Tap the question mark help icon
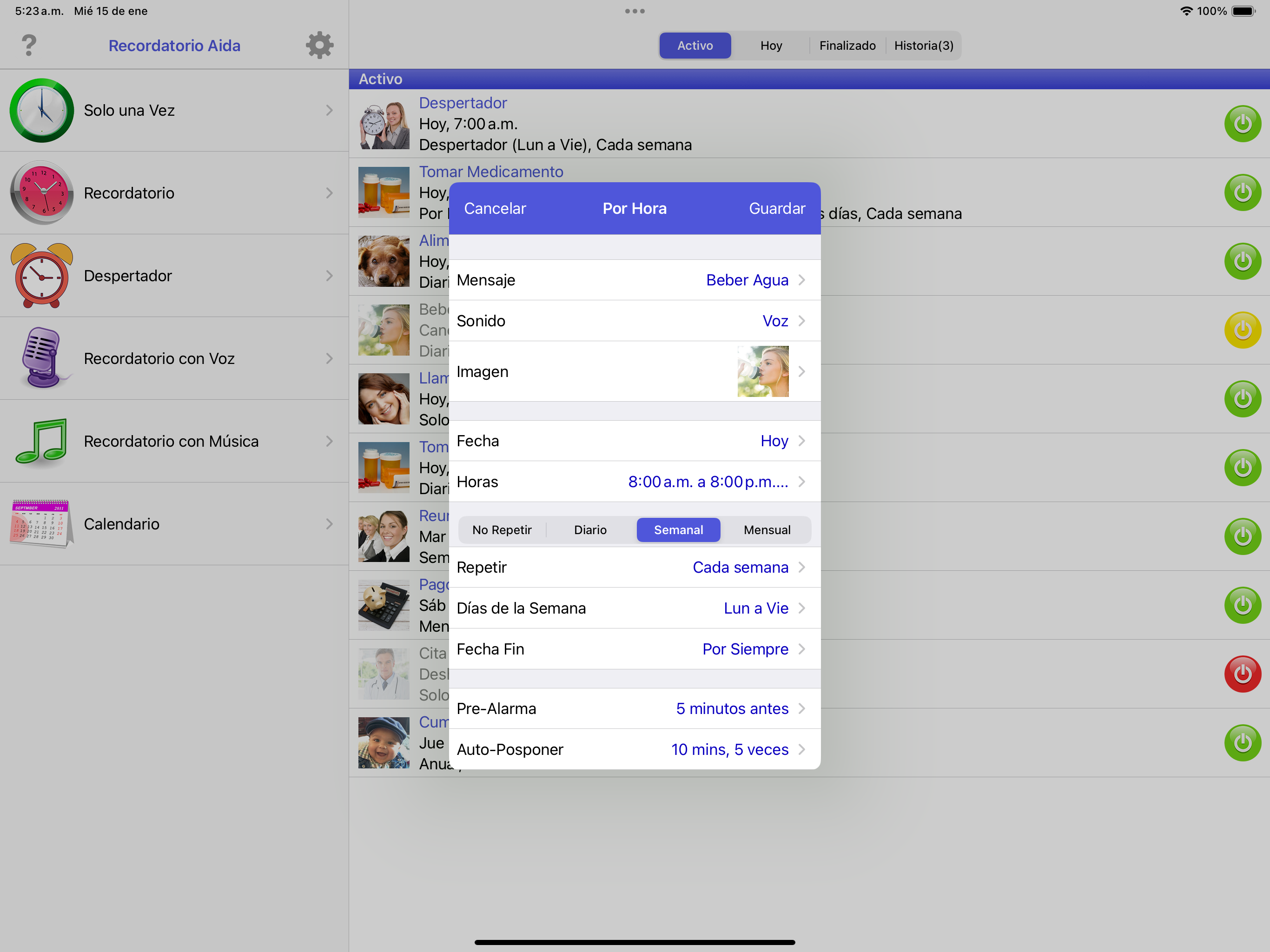Screen dimensions: 1270x952 29,46
